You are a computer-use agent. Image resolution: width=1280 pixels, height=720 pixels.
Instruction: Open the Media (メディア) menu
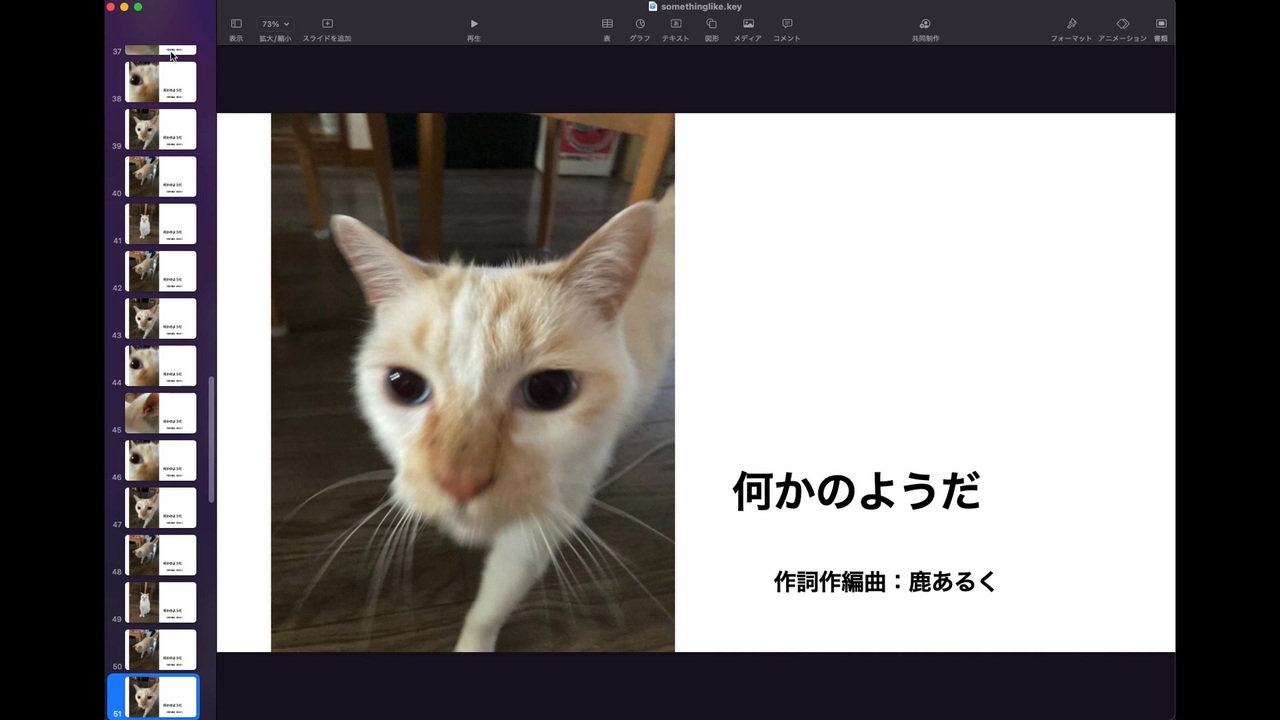click(x=748, y=29)
